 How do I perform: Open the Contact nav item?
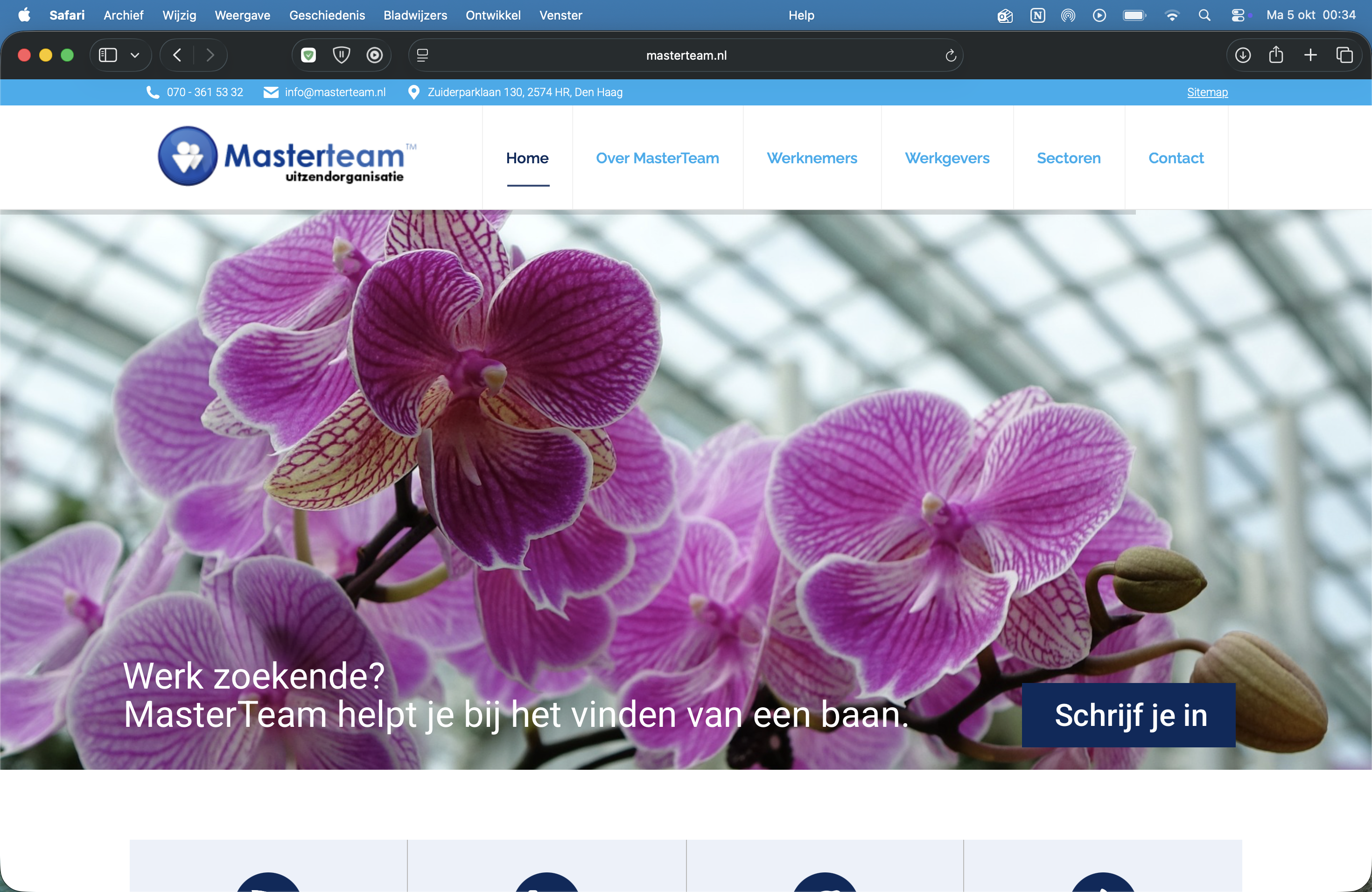1176,158
